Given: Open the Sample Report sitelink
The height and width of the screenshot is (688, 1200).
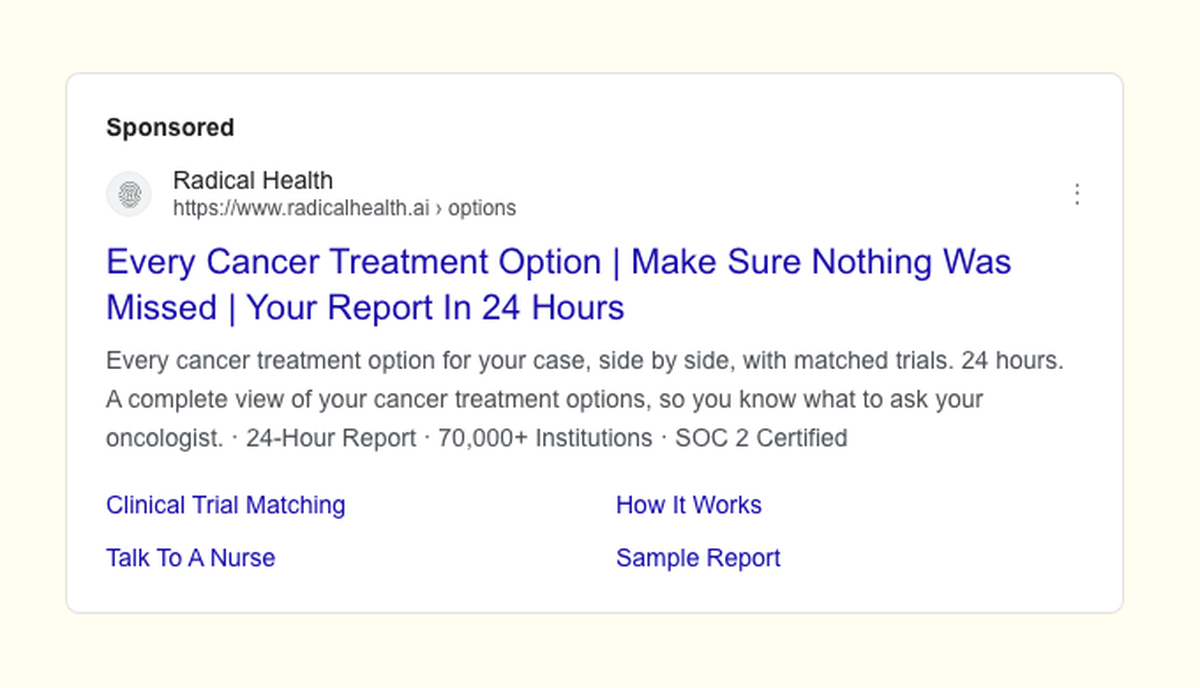Looking at the screenshot, I should 698,558.
